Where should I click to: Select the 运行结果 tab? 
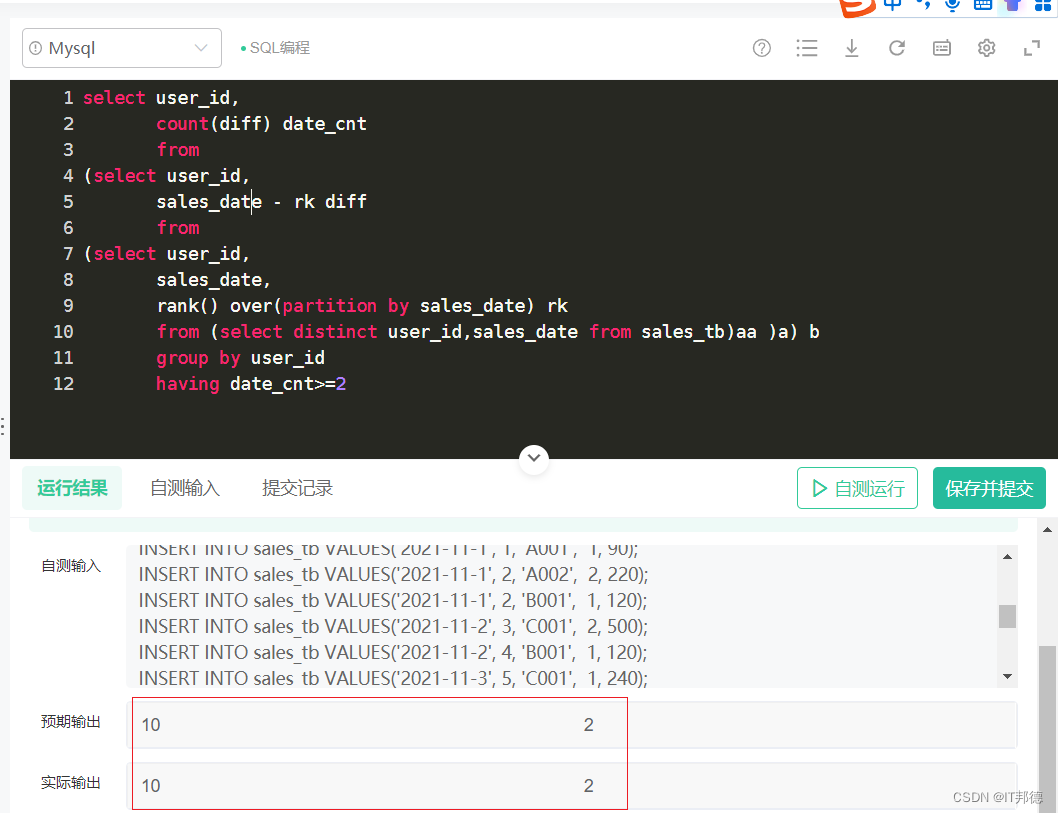click(x=72, y=488)
